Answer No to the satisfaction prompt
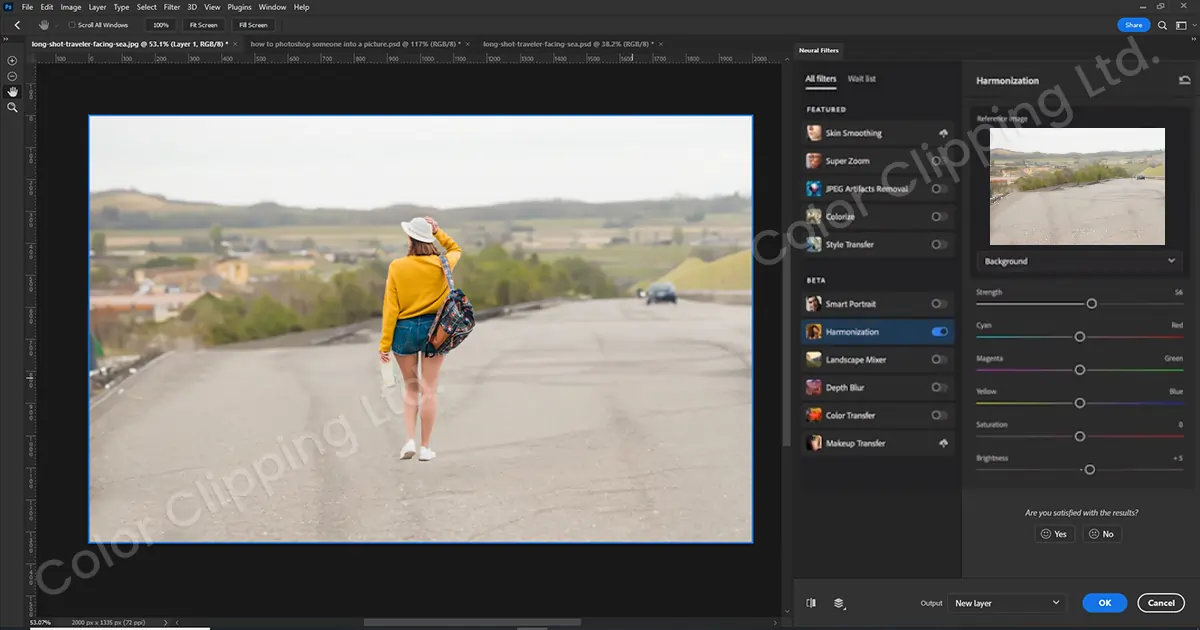The height and width of the screenshot is (630, 1200). coord(1101,534)
